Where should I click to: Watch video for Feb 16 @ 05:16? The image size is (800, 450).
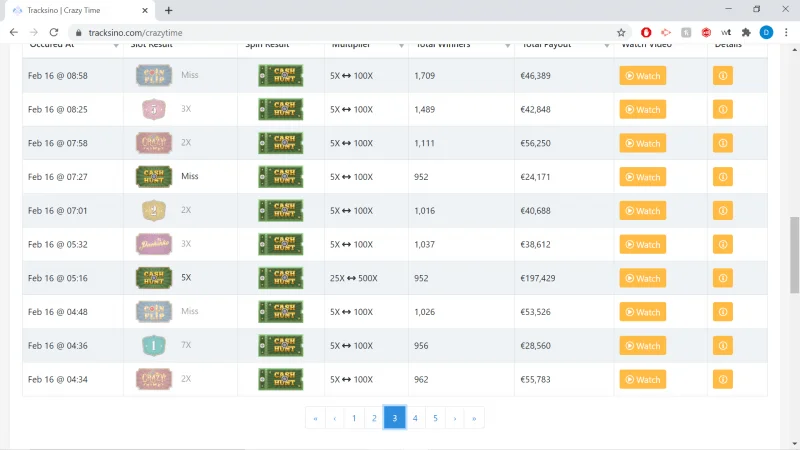[642, 278]
